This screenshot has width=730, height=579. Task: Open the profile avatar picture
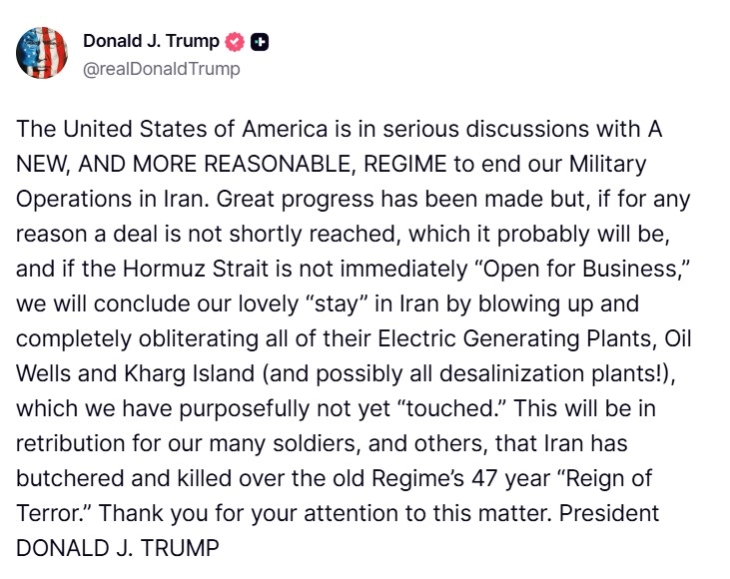click(42, 53)
